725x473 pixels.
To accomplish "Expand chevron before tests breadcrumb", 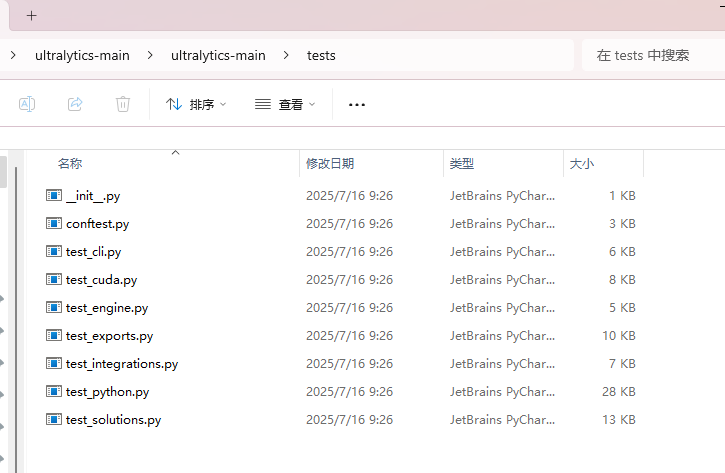I will click(x=286, y=55).
